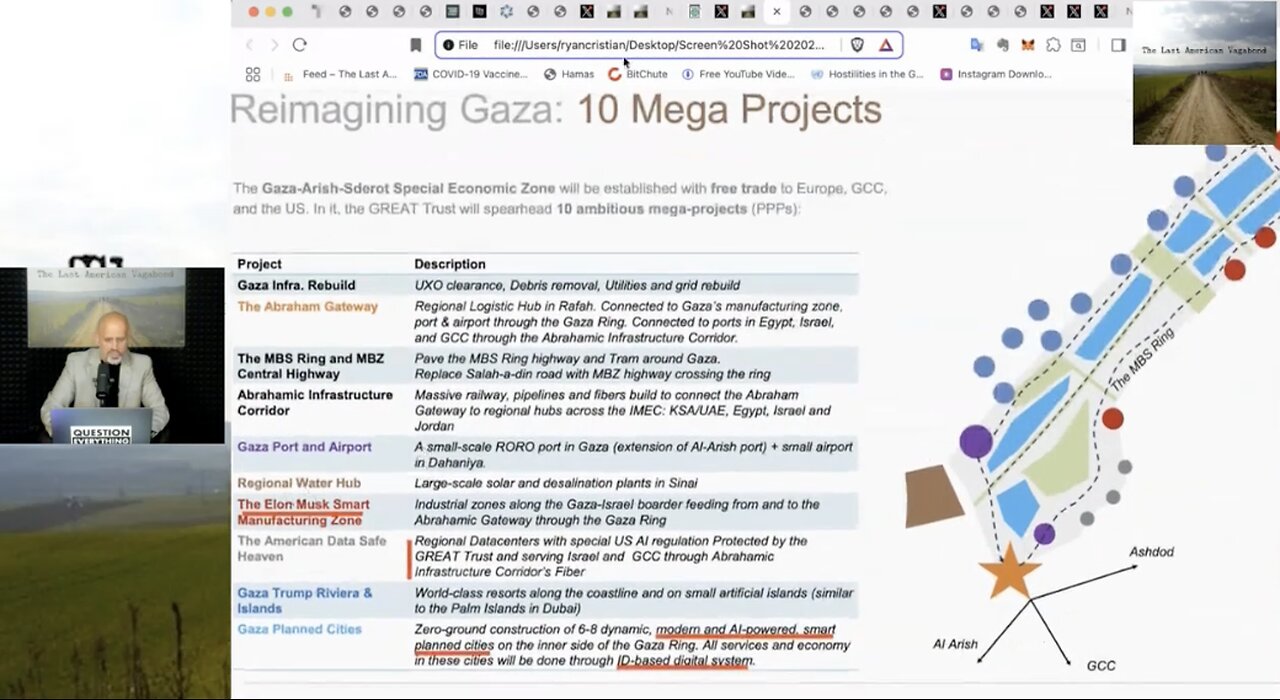
Task: Click 'Gaza Port and Airport' project name
Action: pyautogui.click(x=304, y=447)
